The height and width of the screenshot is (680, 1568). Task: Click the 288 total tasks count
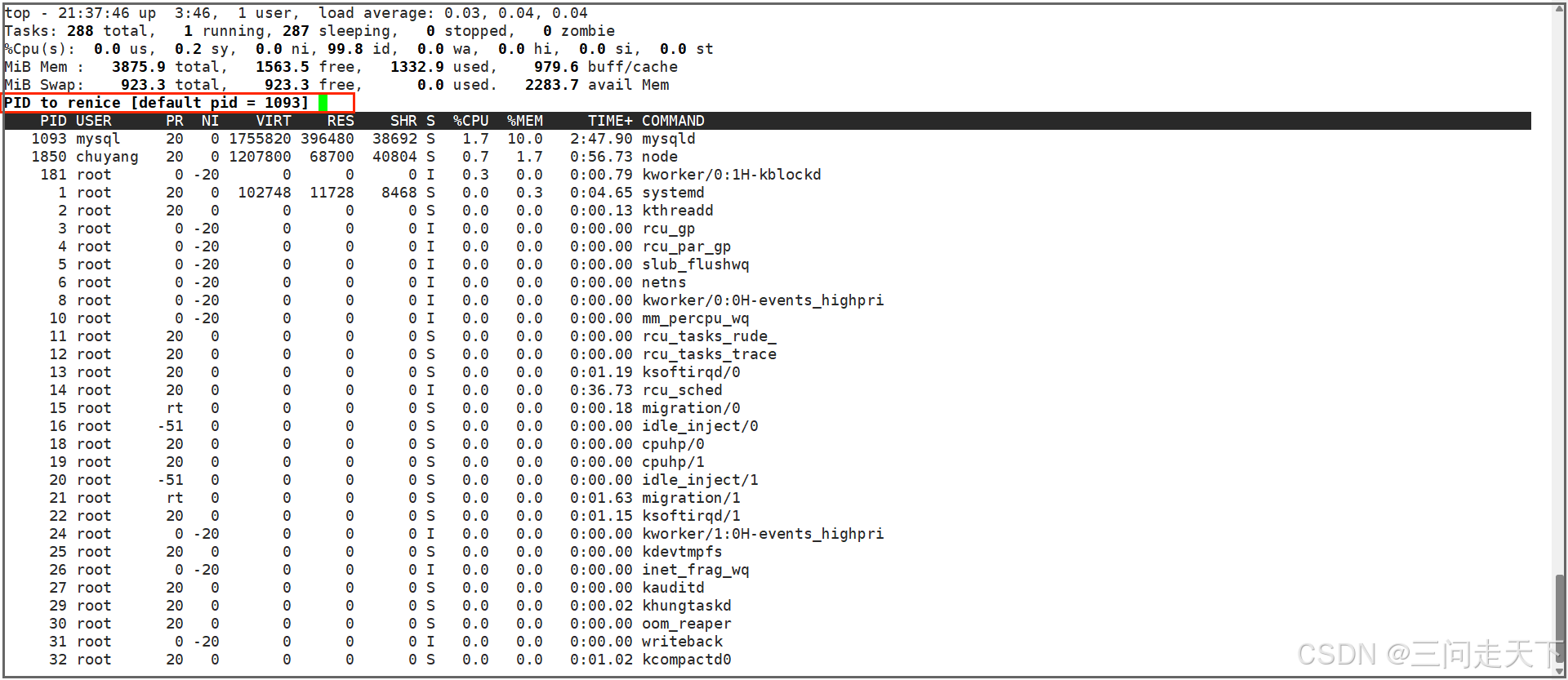point(80,31)
